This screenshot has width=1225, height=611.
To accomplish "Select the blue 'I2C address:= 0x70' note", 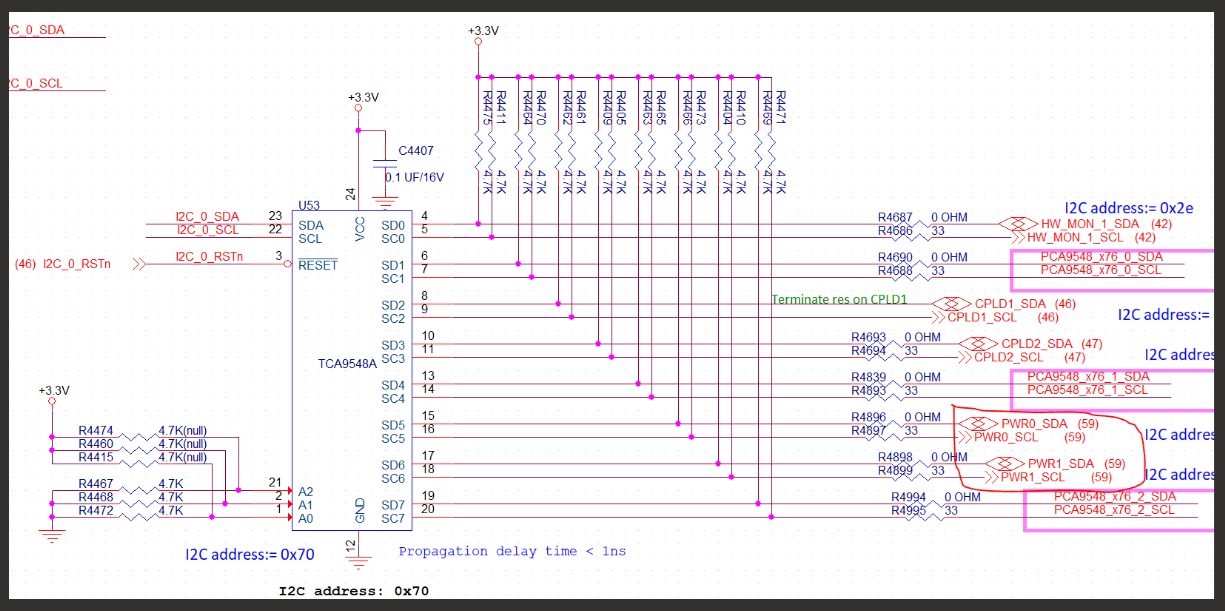I will 250,553.
